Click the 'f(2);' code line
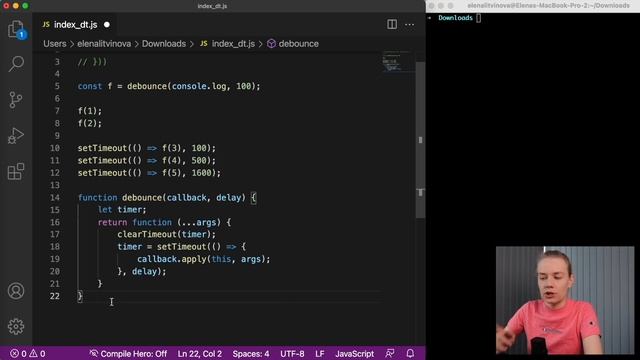This screenshot has height=360, width=640. pos(90,123)
